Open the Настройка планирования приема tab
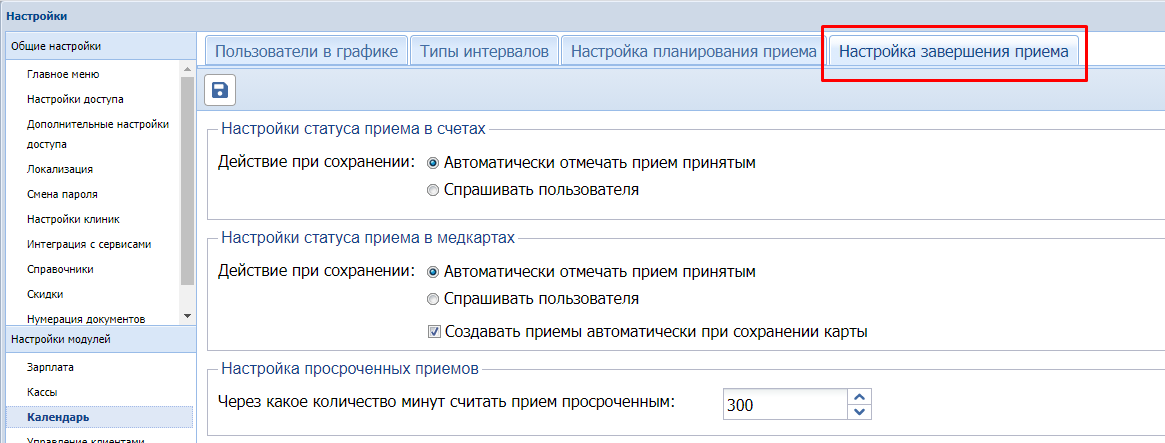This screenshot has height=443, width=1165. pos(694,52)
